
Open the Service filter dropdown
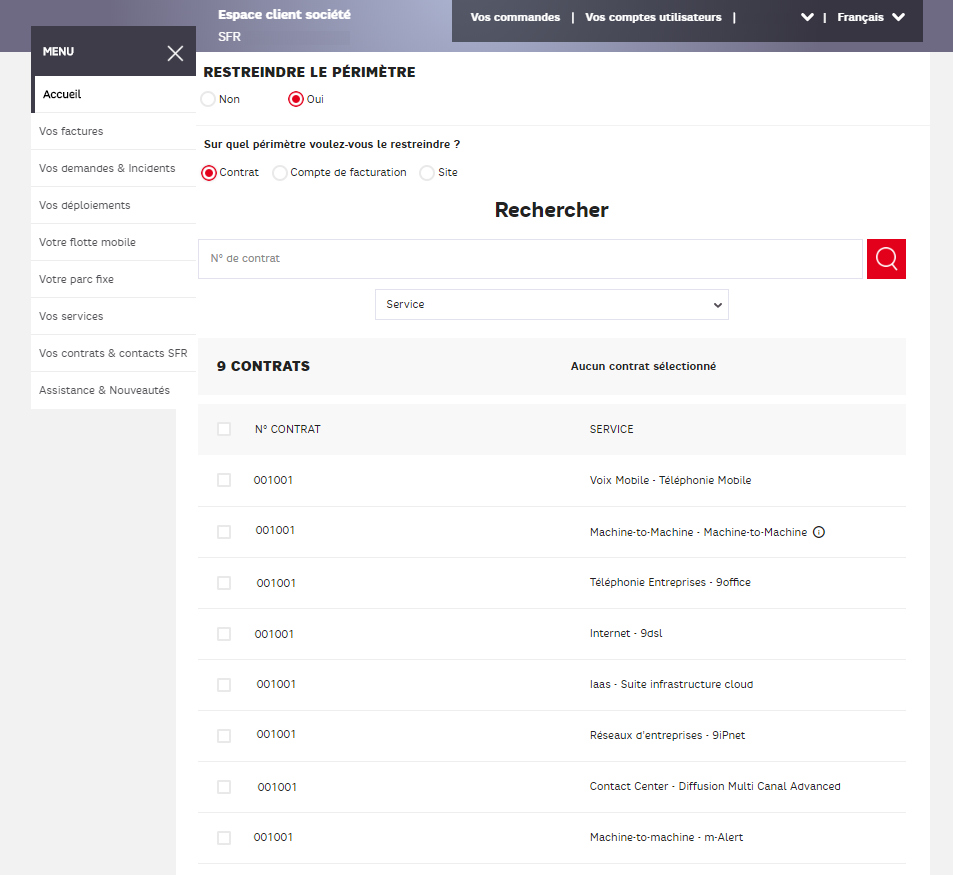[x=552, y=304]
